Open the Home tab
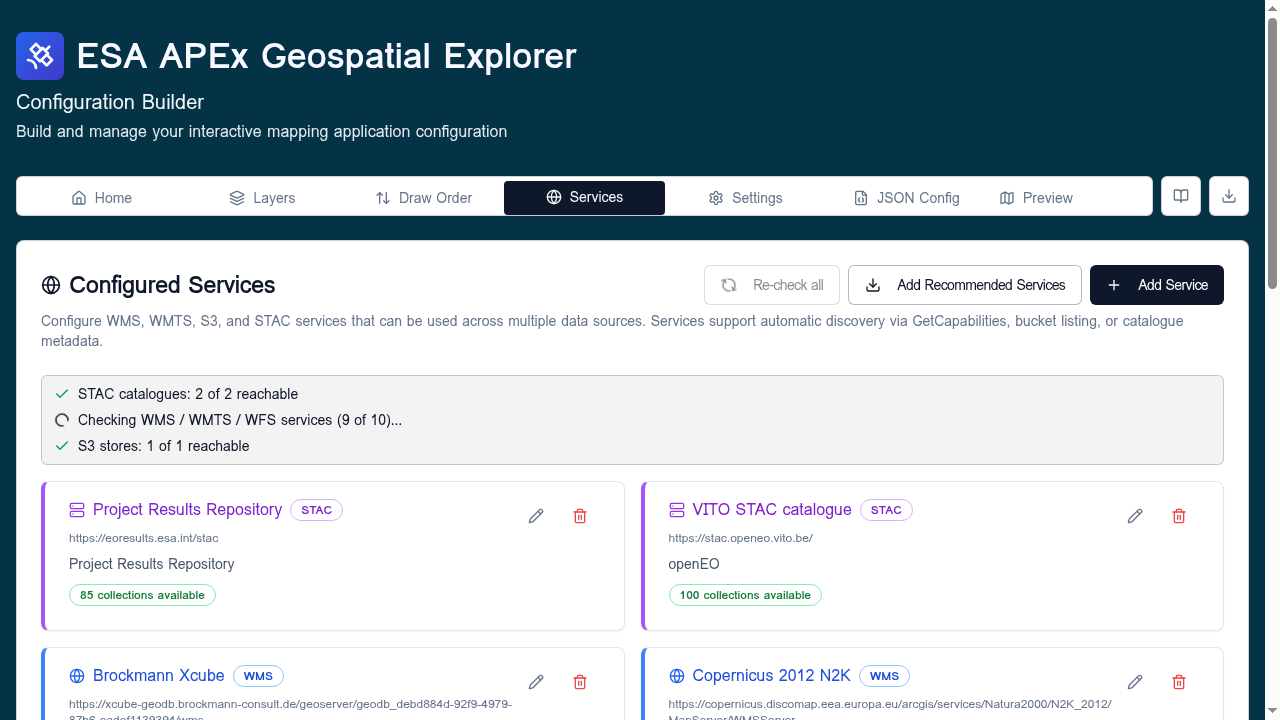 (102, 198)
